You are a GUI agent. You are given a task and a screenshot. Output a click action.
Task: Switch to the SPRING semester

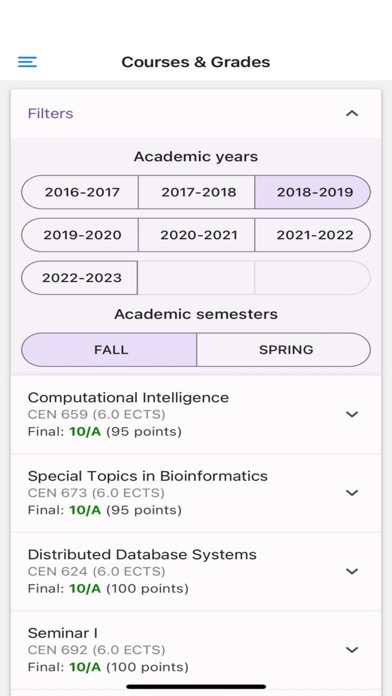[x=284, y=350]
